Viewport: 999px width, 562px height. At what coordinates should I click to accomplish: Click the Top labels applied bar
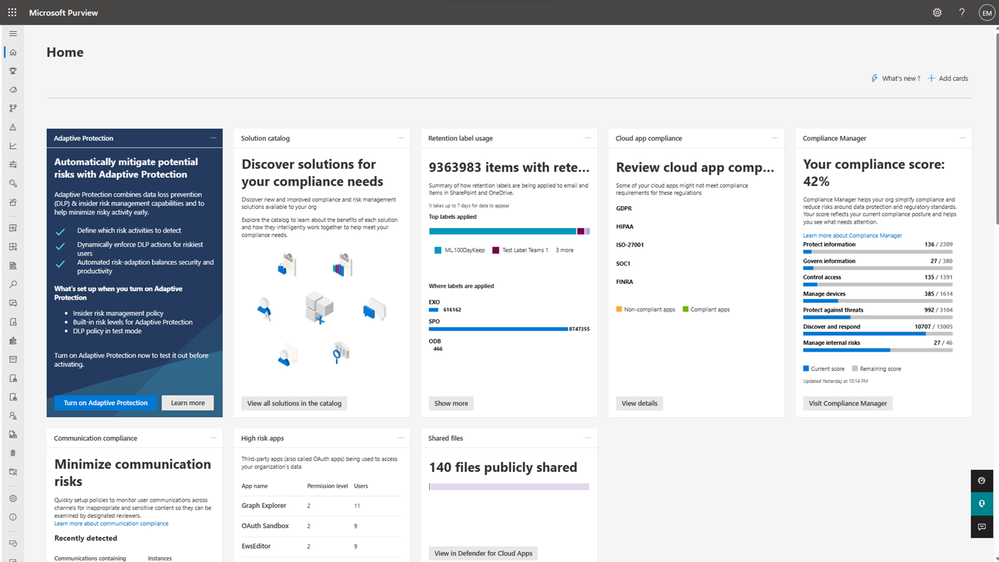[509, 231]
